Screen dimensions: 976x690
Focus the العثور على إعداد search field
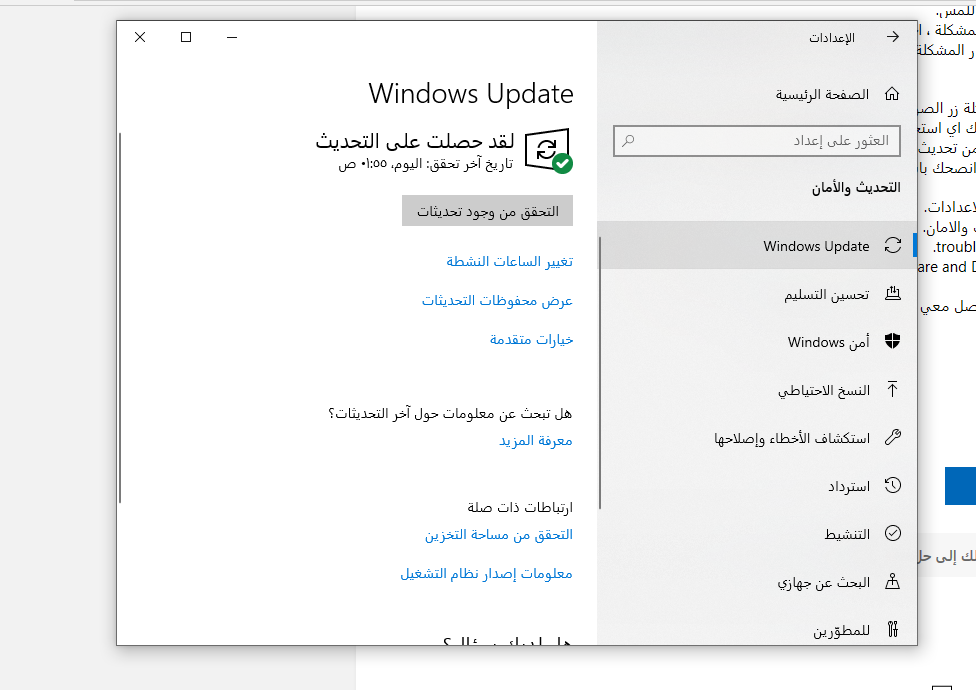pyautogui.click(x=757, y=141)
